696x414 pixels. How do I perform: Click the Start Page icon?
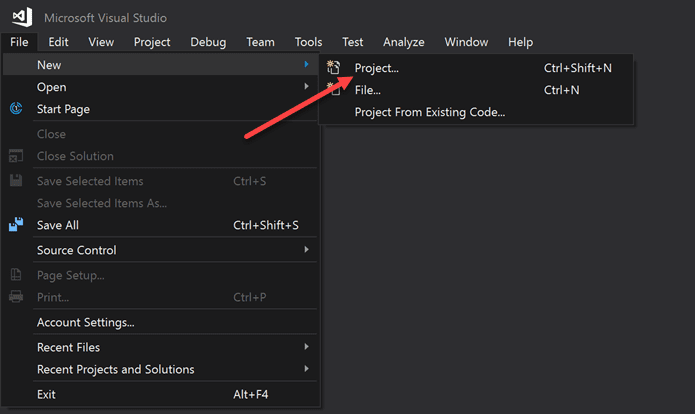[x=16, y=109]
